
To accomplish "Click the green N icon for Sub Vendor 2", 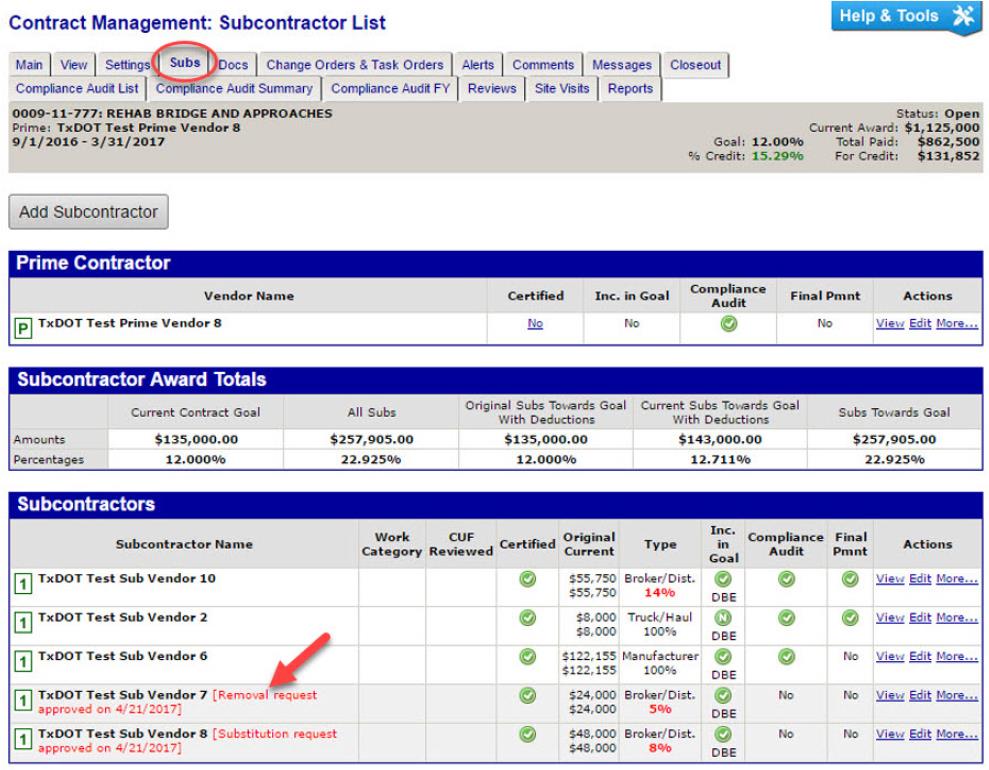I will (x=722, y=617).
